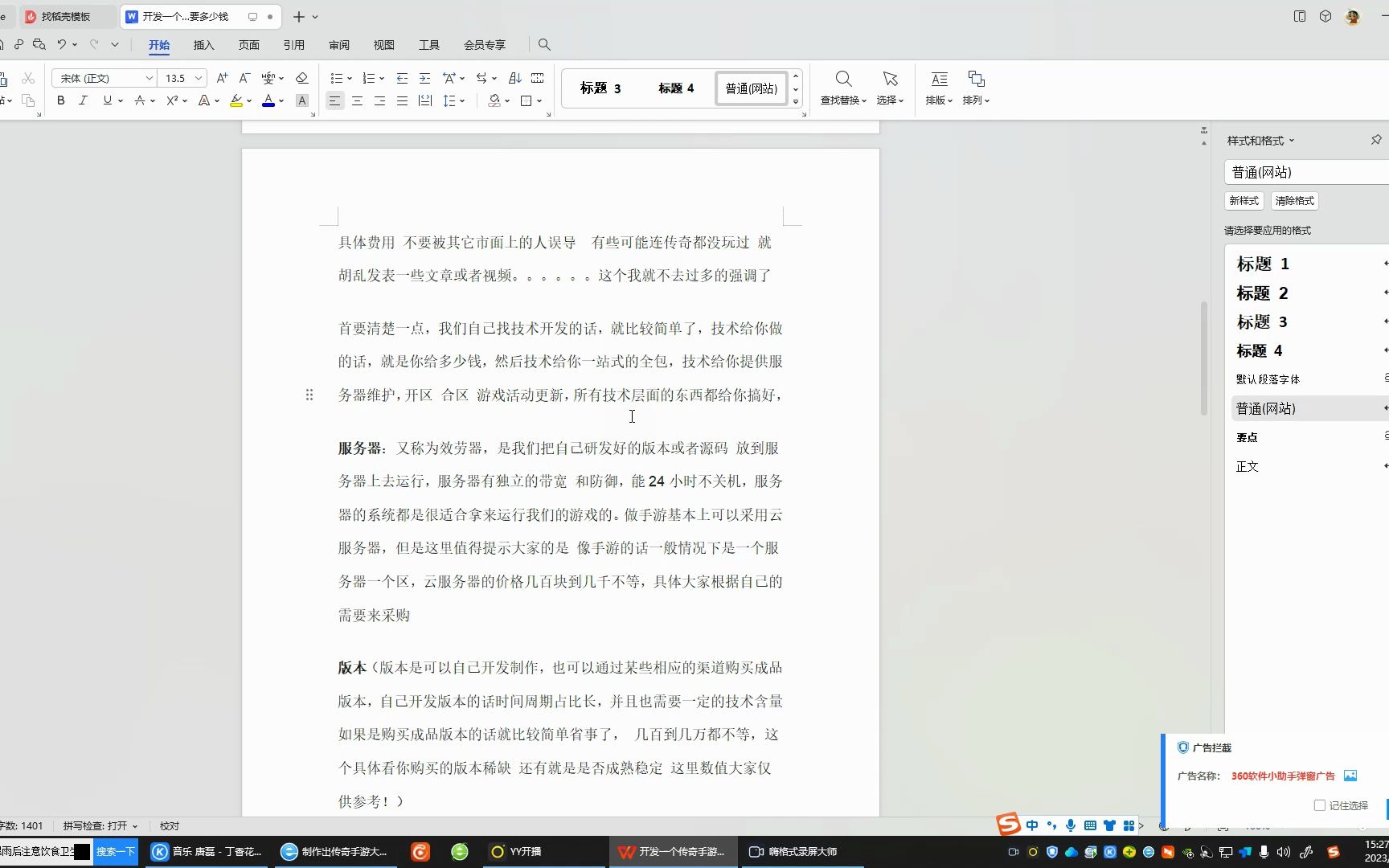Image resolution: width=1389 pixels, height=868 pixels.
Task: Apply distributed alignment
Action: [x=425, y=100]
